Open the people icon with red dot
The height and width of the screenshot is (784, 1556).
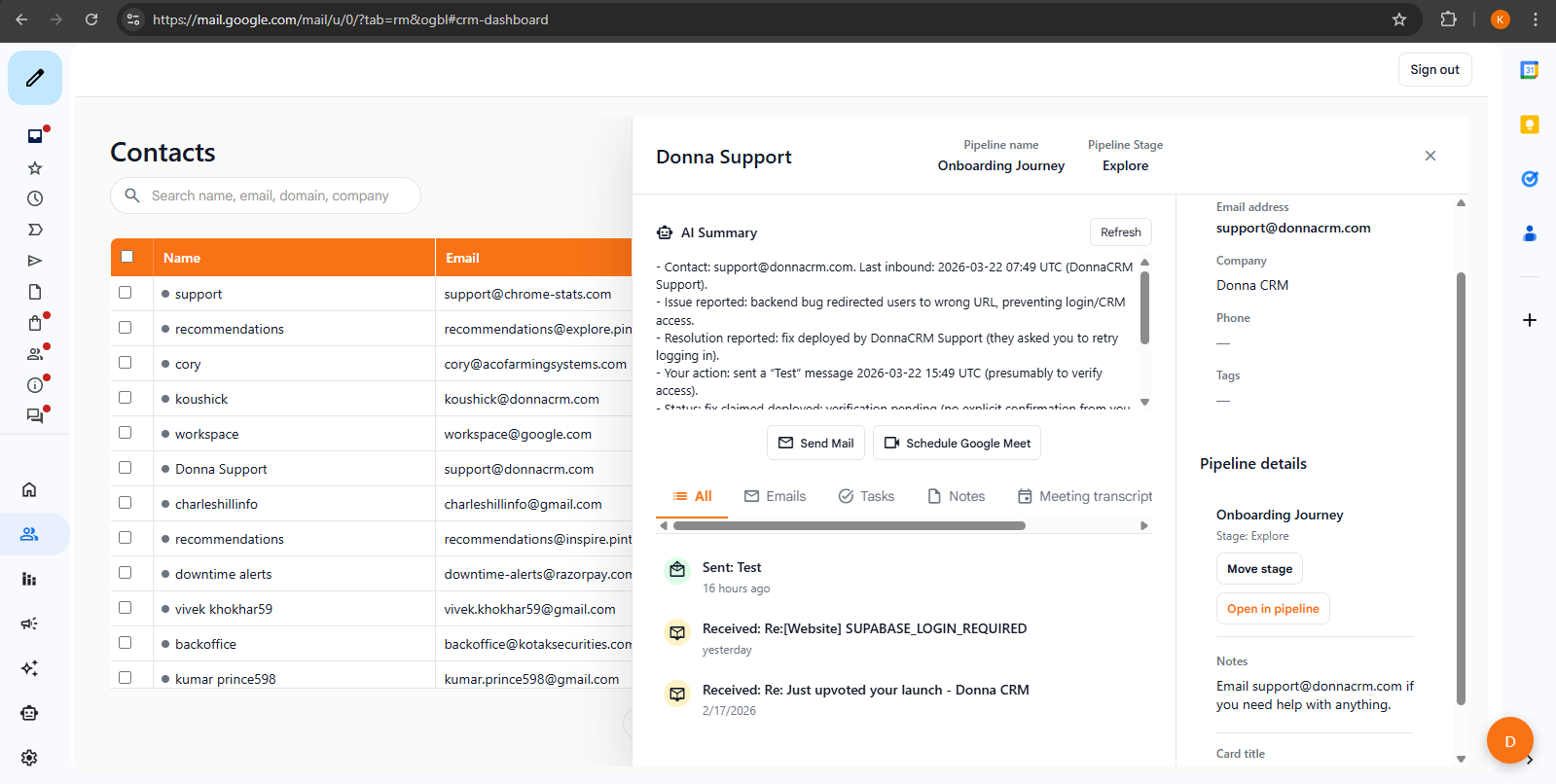(x=35, y=354)
